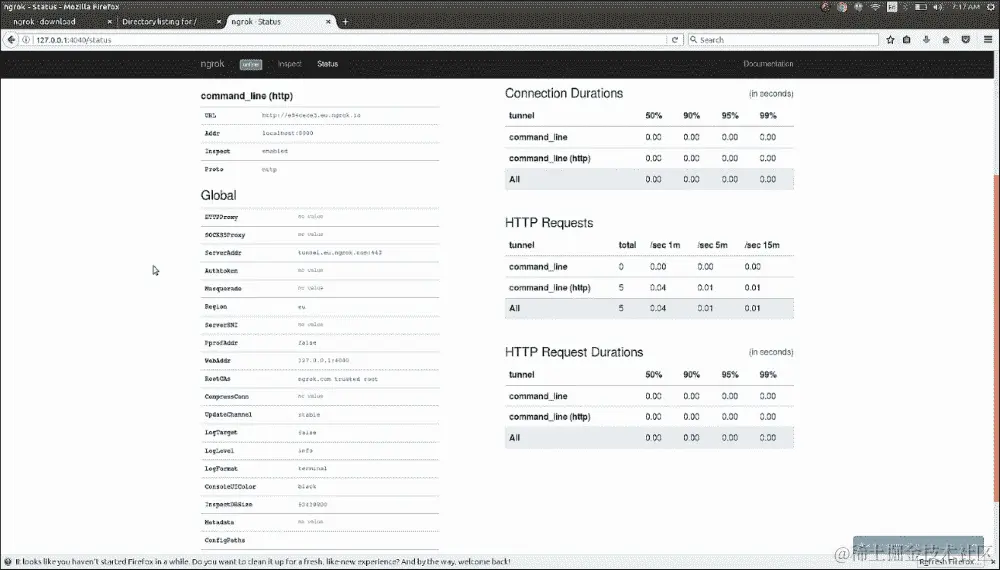
Task: Select the 'command_line (http)' heading
Action: (247, 96)
